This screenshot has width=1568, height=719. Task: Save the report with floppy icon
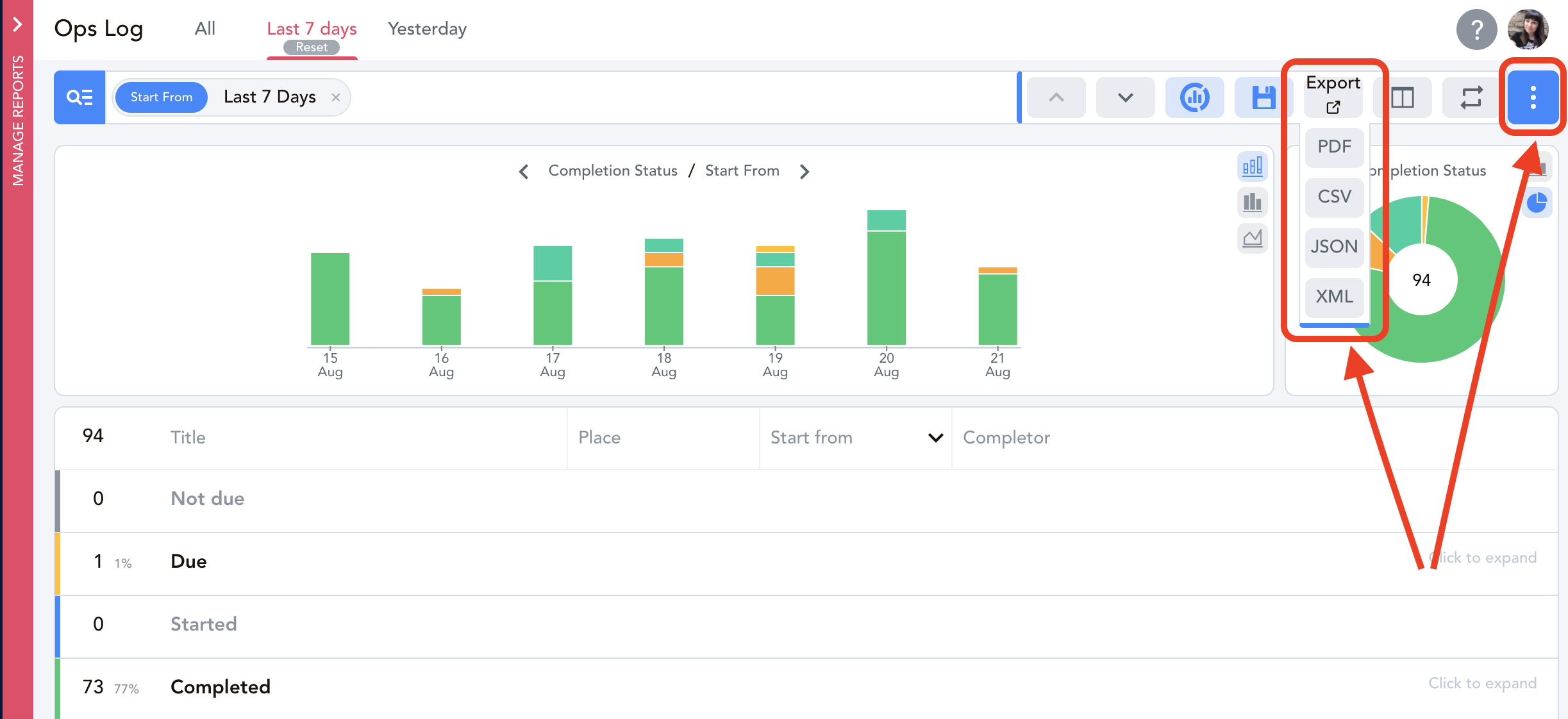1263,97
